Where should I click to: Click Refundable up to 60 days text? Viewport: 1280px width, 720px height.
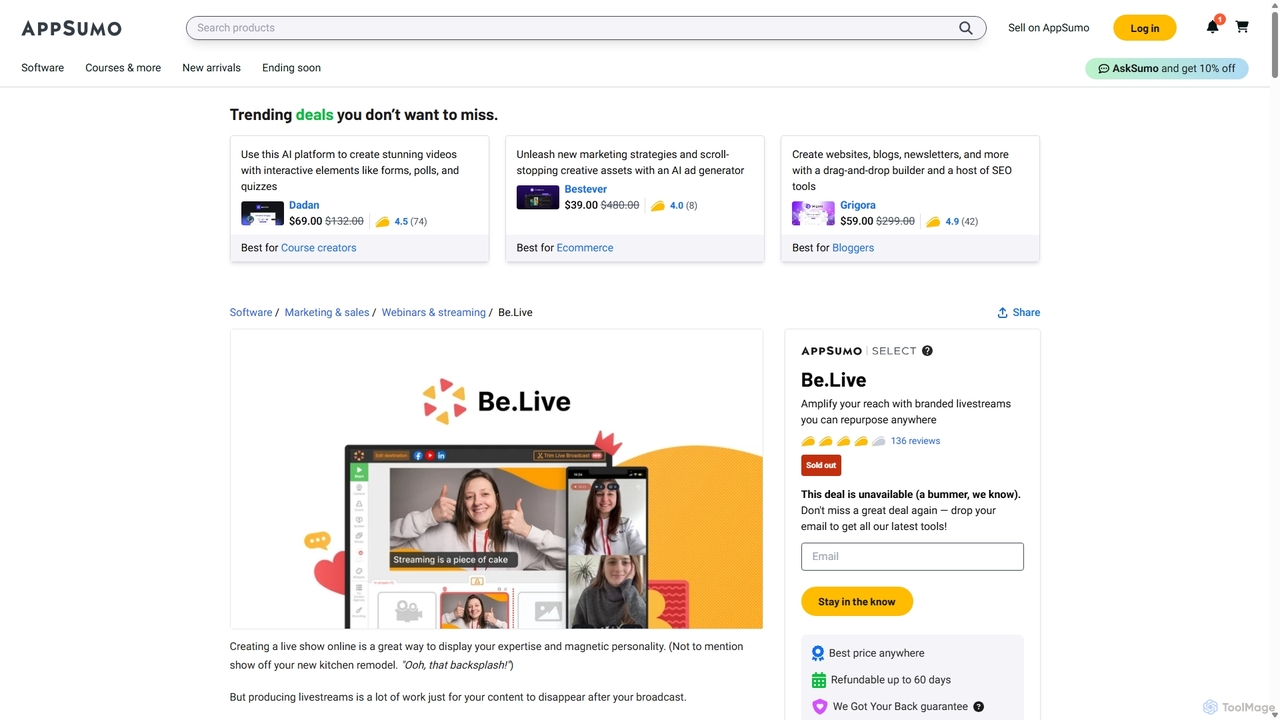892,680
